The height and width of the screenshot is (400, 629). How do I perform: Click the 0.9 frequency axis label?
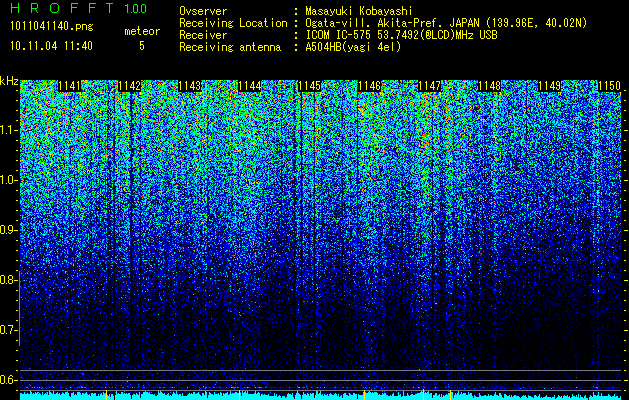(7, 230)
